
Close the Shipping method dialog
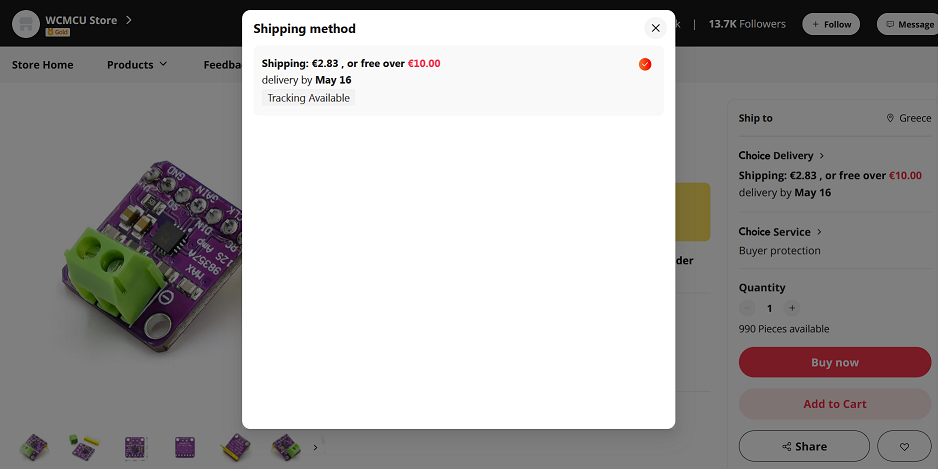[655, 28]
